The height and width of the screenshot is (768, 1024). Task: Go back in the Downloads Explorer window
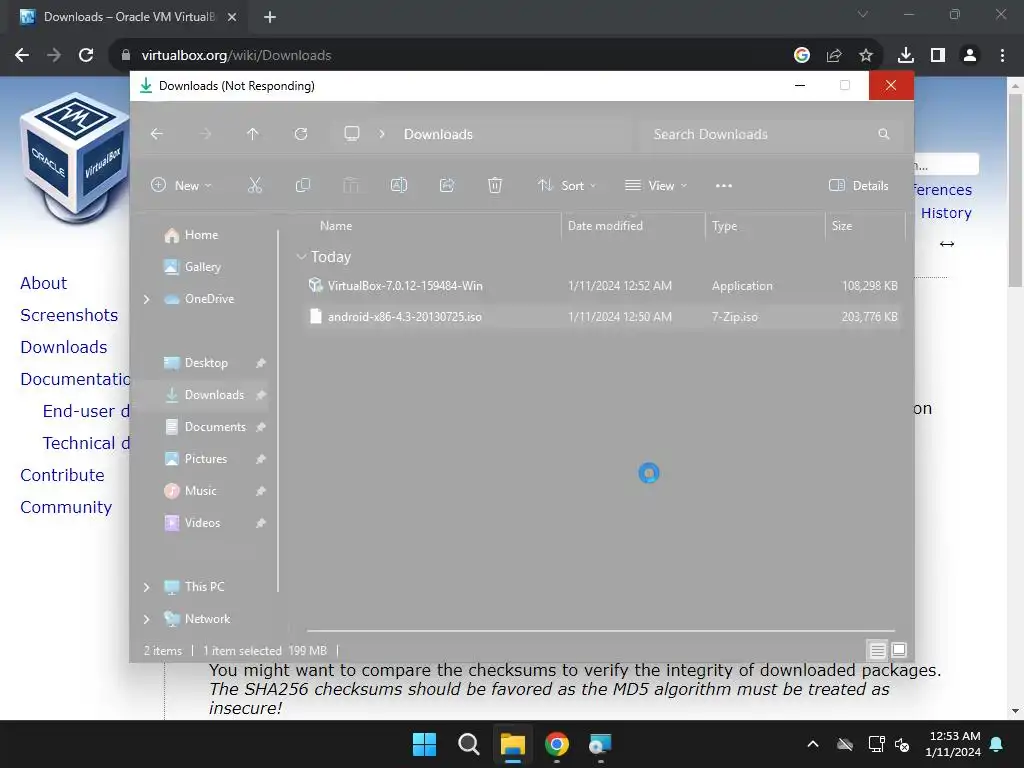157,134
